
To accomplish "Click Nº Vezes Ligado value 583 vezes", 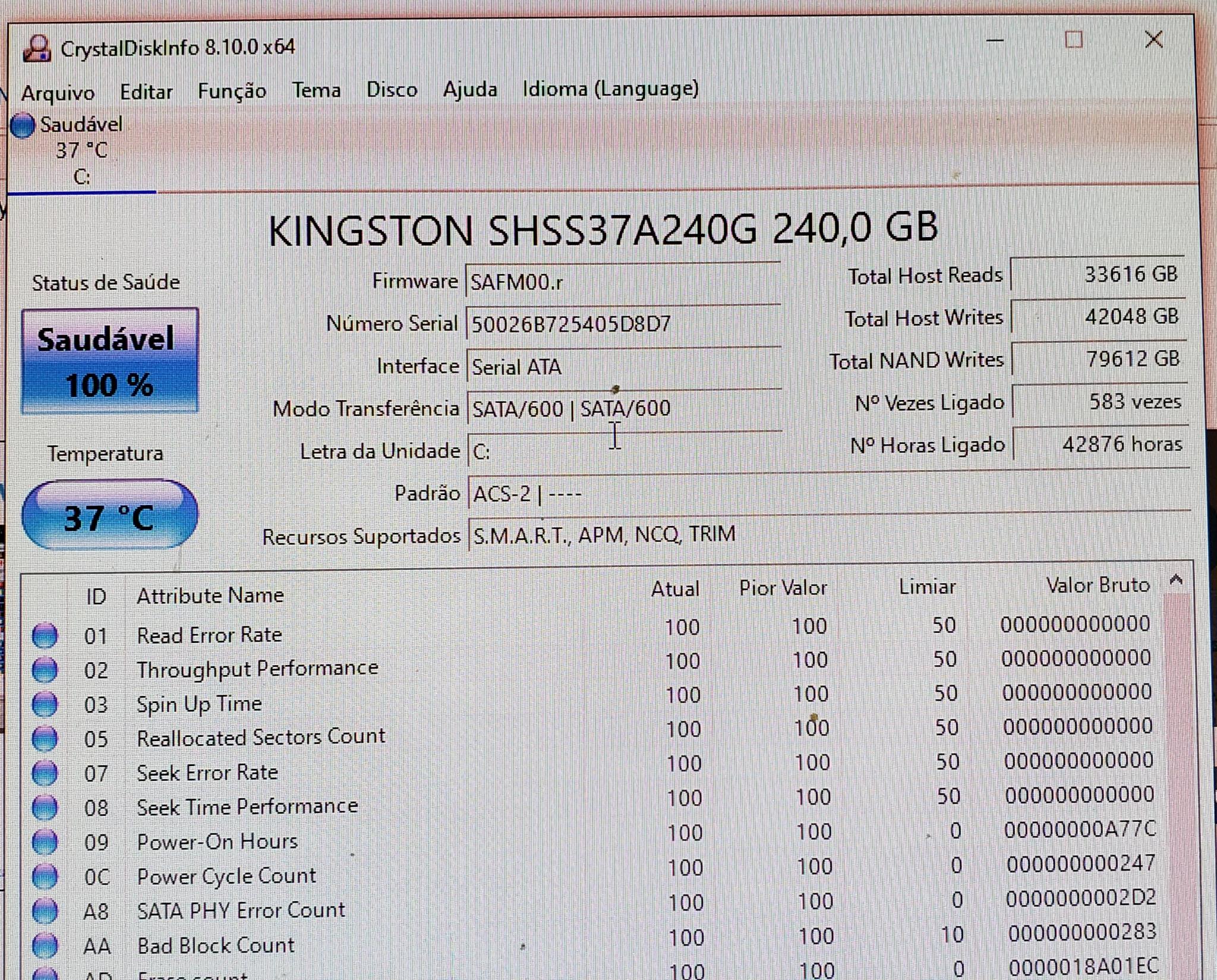I will pos(1099,402).
